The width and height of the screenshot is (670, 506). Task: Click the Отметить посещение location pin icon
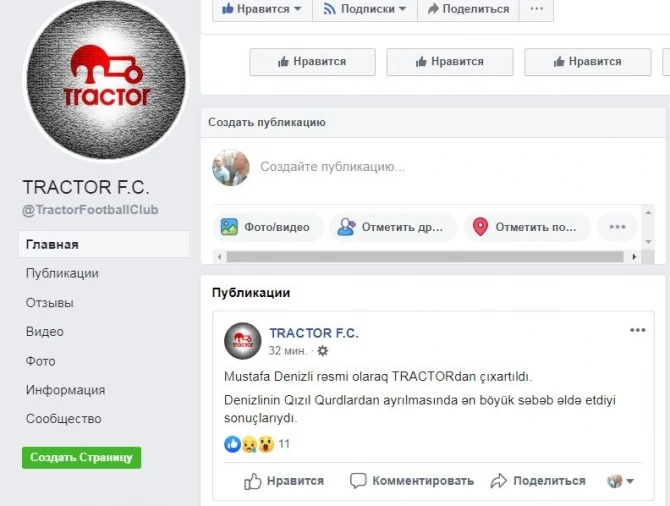coord(480,227)
